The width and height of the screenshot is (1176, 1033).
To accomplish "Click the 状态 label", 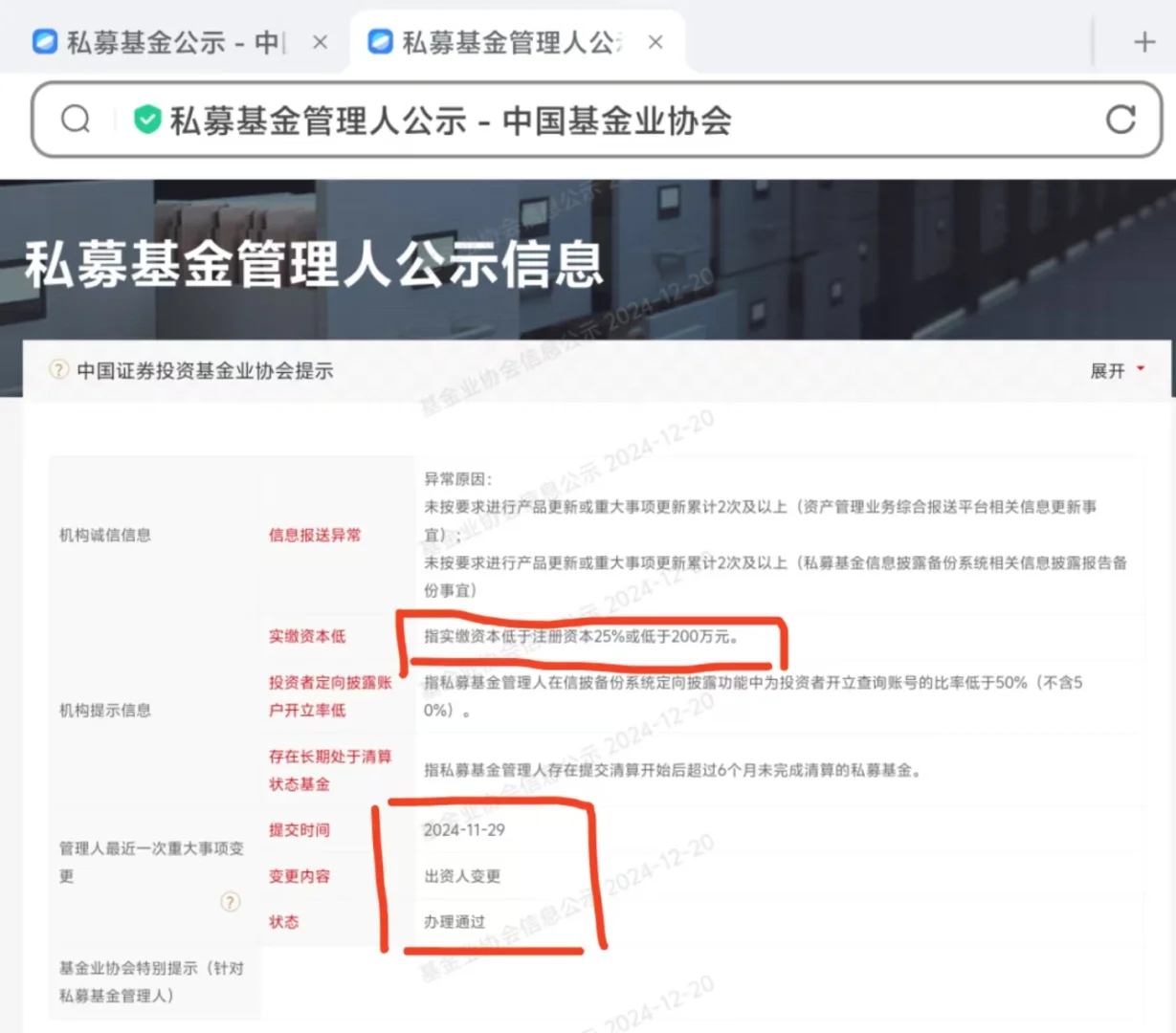I will pos(284,922).
